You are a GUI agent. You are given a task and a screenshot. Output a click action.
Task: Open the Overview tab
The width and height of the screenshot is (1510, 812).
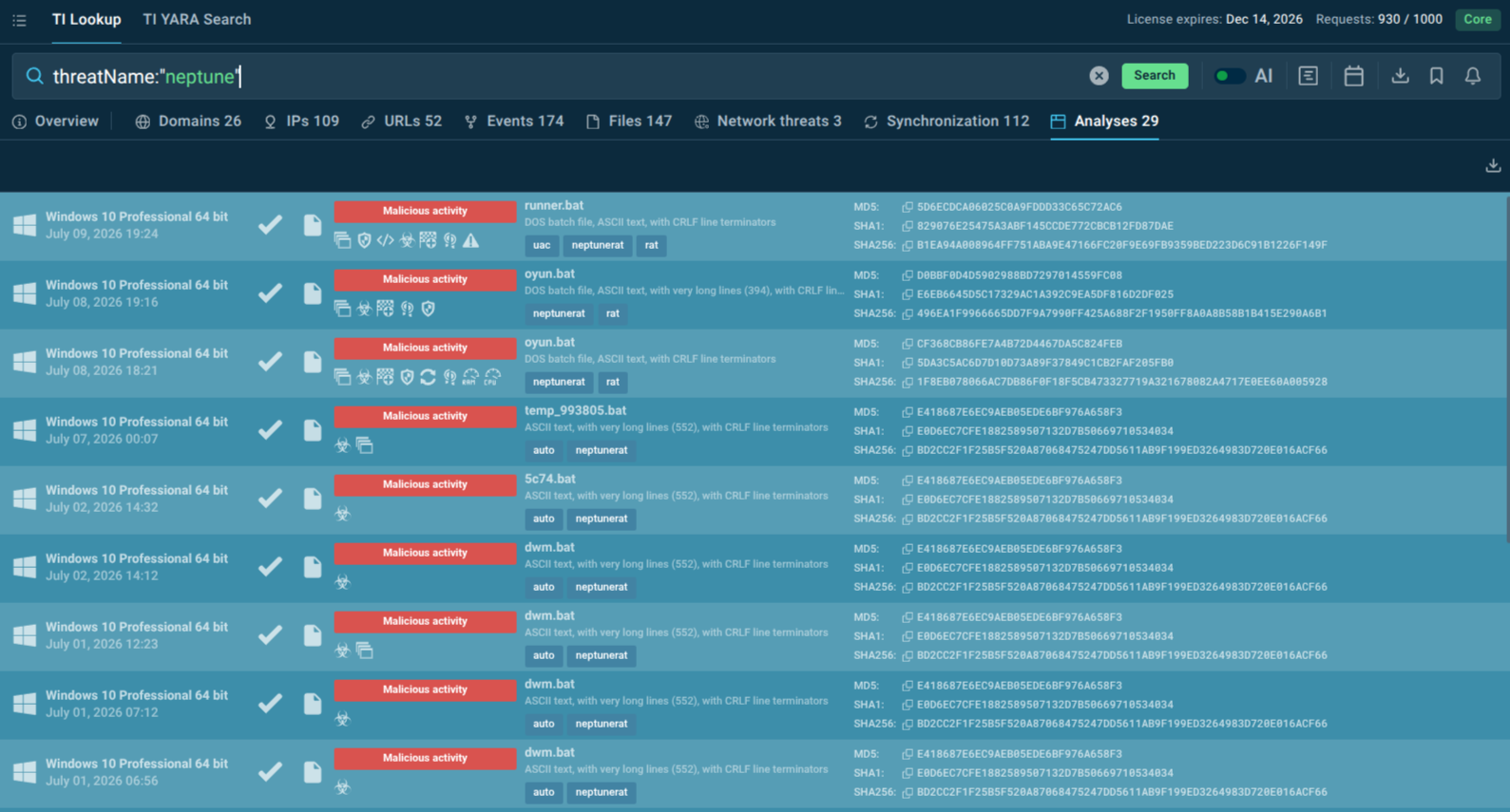[55, 122]
